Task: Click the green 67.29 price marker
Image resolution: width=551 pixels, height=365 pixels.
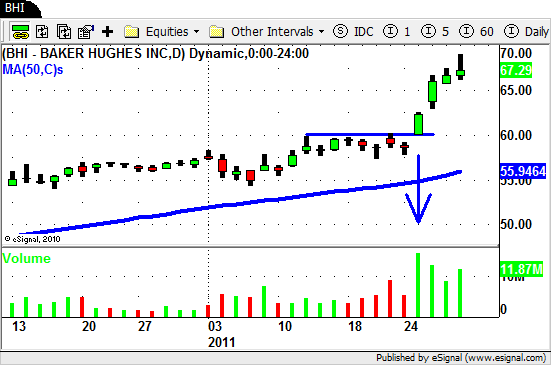Action: 516,70
